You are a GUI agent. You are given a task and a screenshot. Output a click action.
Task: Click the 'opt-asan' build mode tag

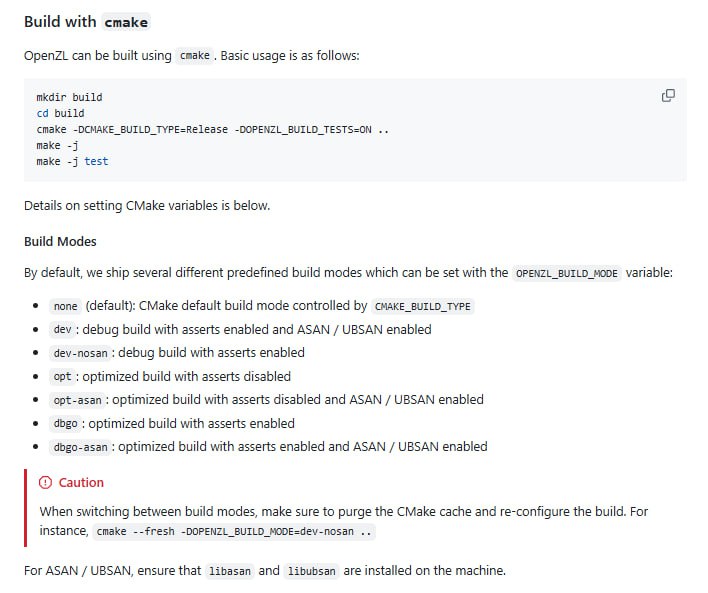tap(76, 400)
